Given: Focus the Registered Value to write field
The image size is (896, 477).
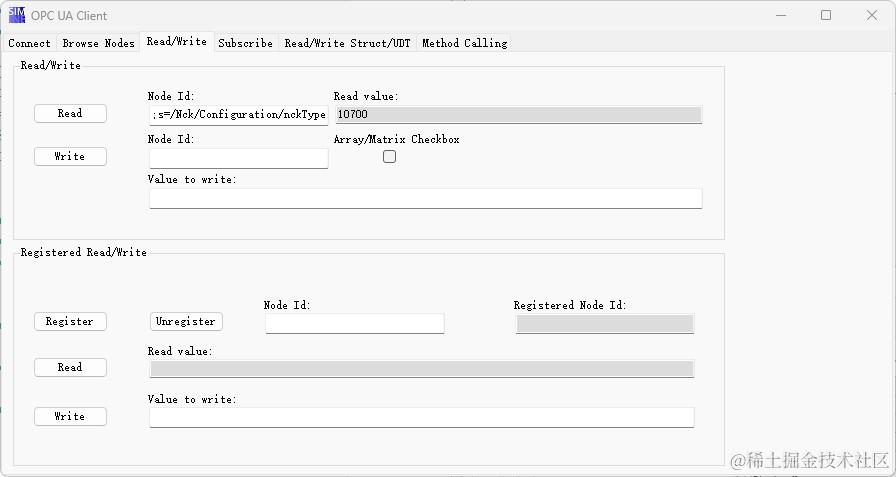Looking at the screenshot, I should tap(421, 417).
